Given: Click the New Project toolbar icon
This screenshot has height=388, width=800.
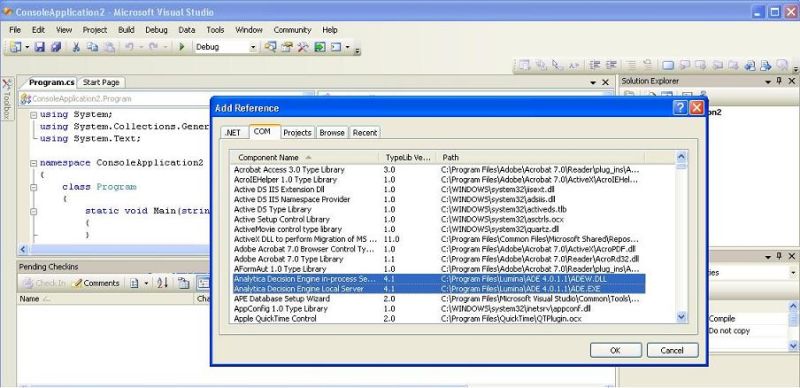Looking at the screenshot, I should coord(15,47).
